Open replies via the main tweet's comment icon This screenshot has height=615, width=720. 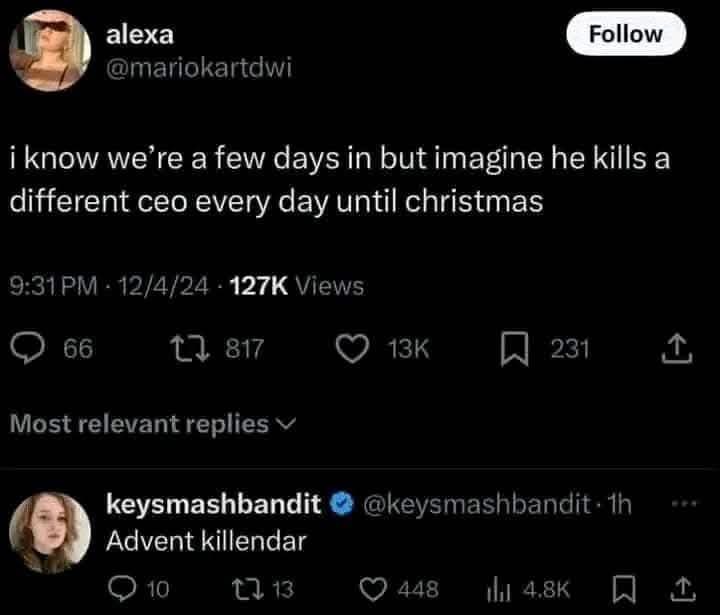coord(28,349)
